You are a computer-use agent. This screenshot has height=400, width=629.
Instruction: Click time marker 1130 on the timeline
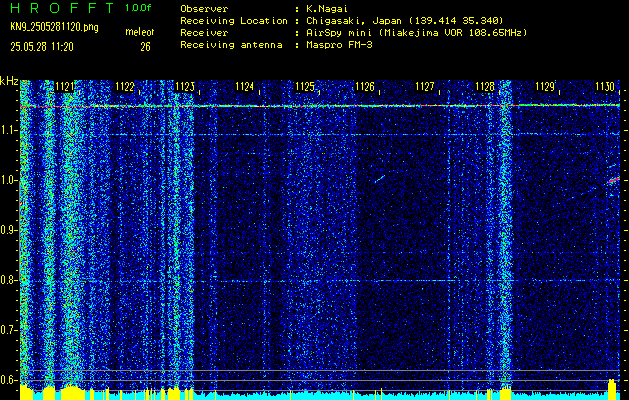605,87
